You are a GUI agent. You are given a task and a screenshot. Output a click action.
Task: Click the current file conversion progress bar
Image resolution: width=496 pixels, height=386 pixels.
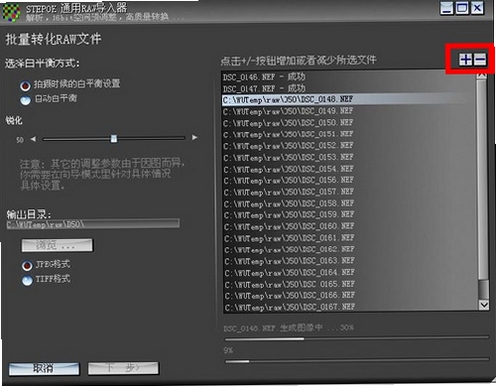pyautogui.click(x=357, y=339)
